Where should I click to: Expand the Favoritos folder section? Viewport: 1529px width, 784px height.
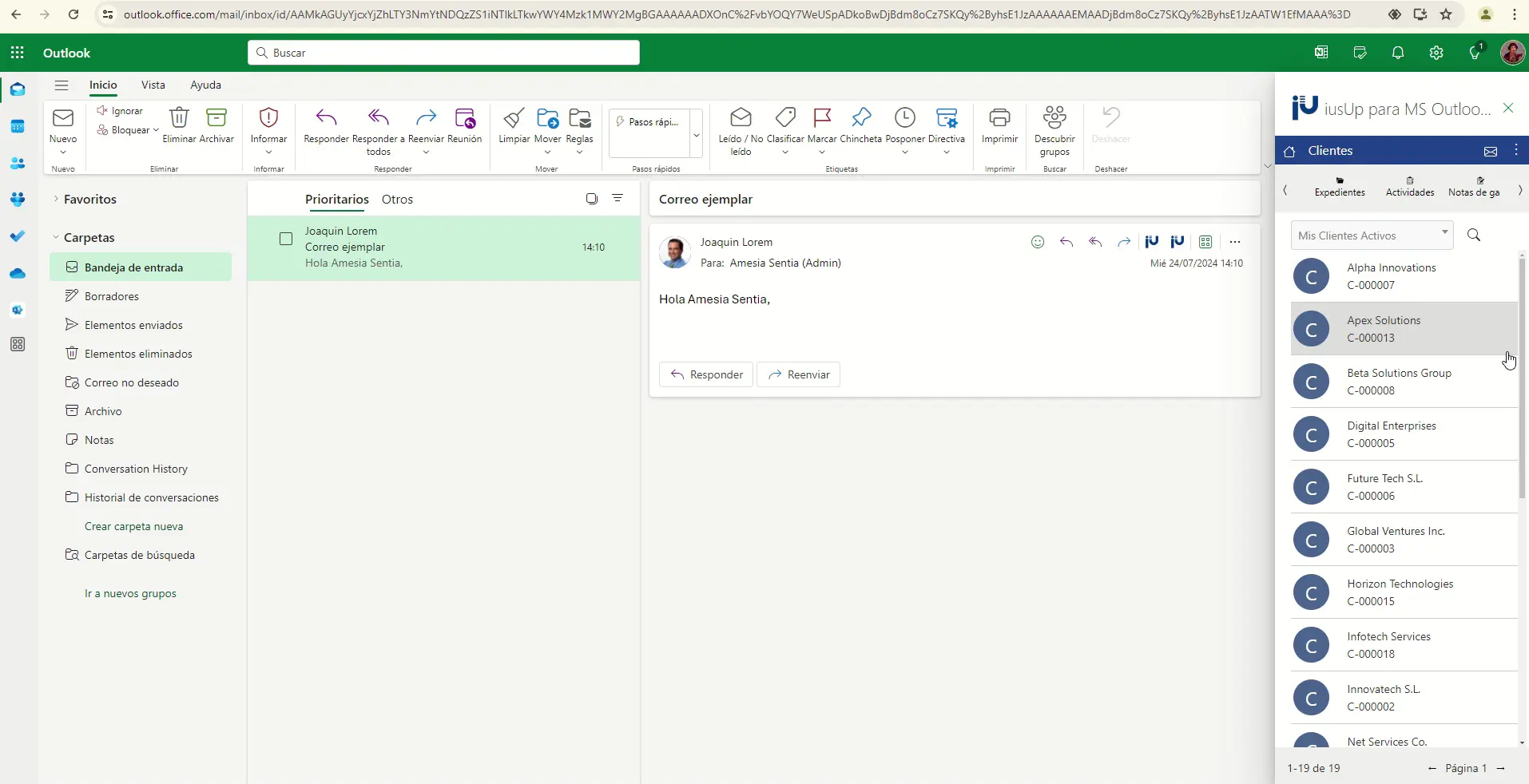pyautogui.click(x=56, y=199)
